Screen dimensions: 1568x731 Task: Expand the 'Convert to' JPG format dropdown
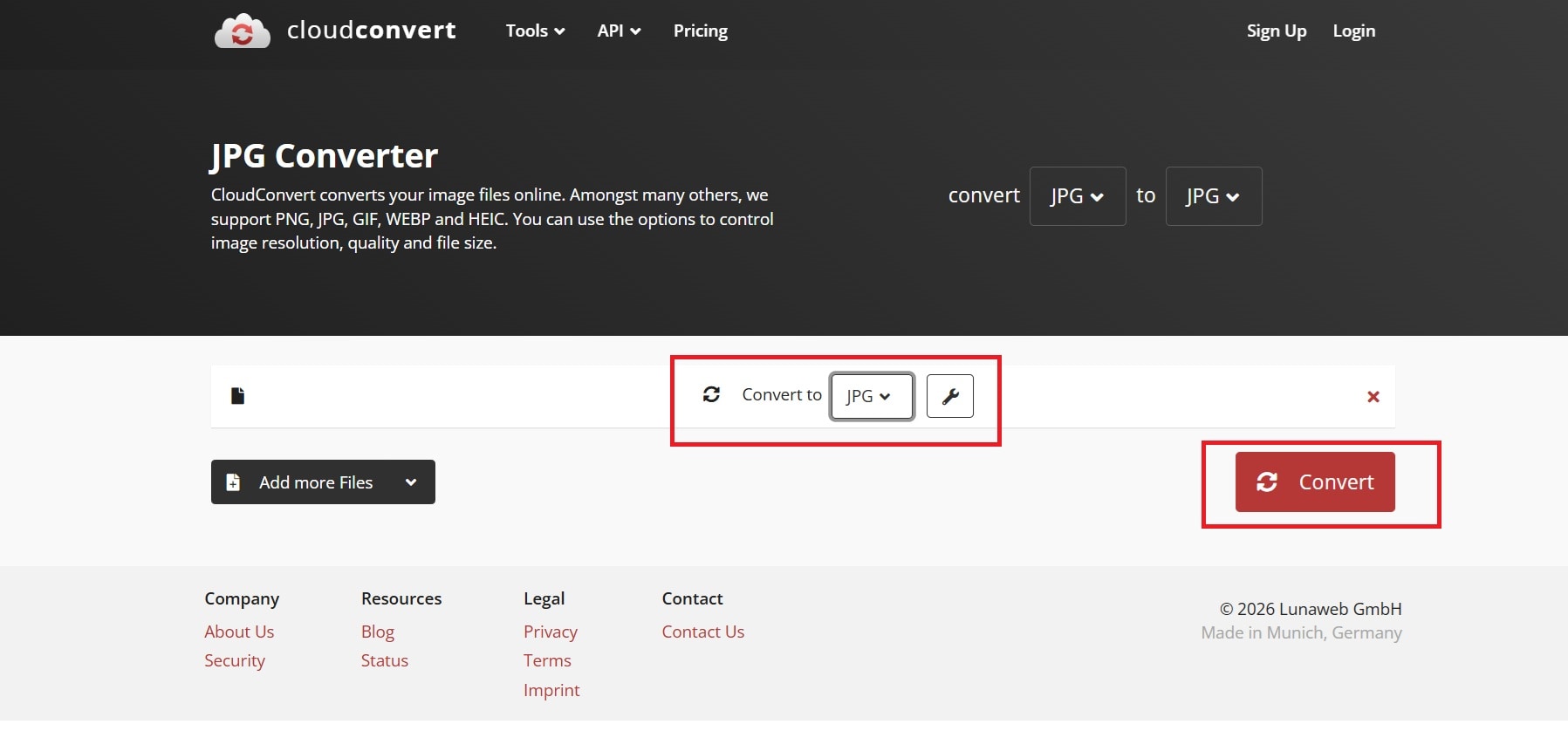(872, 396)
